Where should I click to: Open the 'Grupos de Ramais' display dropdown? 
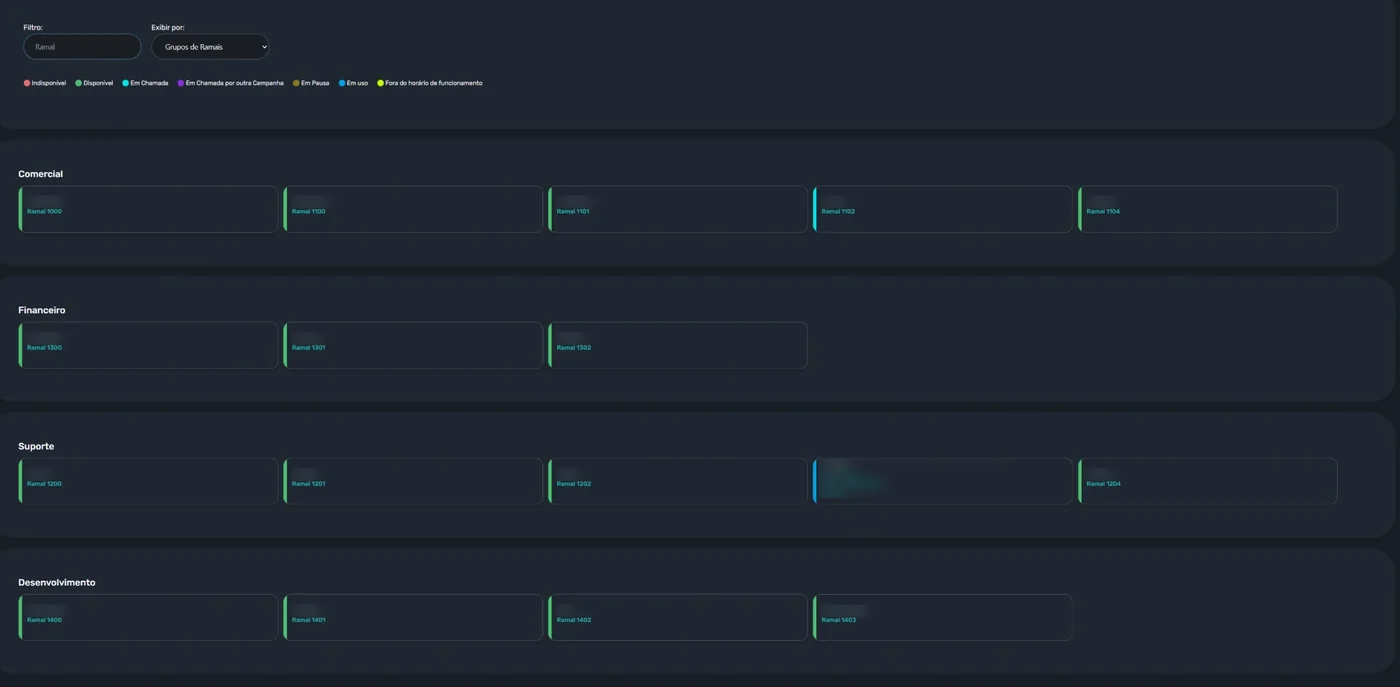(210, 47)
